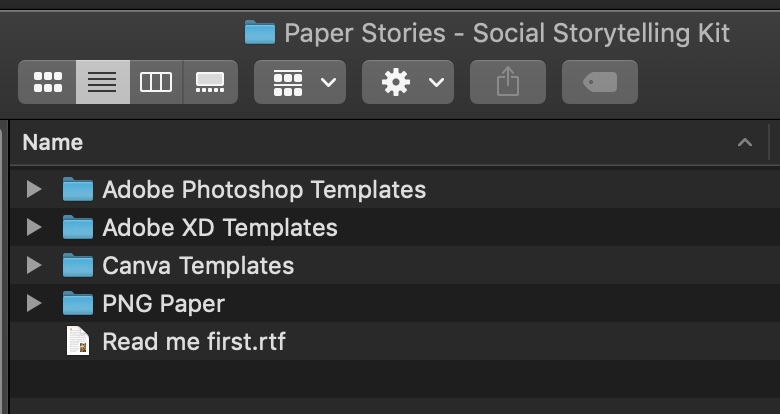
Task: Toggle sort direction arrow in Name column
Action: pyautogui.click(x=745, y=143)
